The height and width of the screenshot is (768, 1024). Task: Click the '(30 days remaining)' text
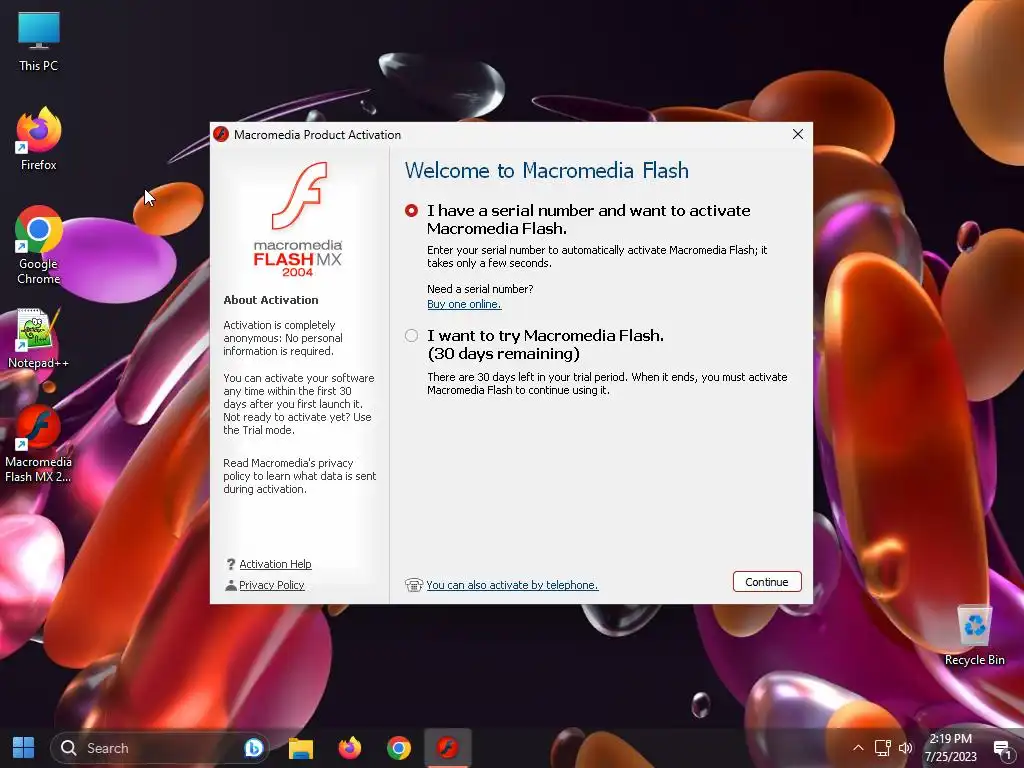pyautogui.click(x=504, y=354)
